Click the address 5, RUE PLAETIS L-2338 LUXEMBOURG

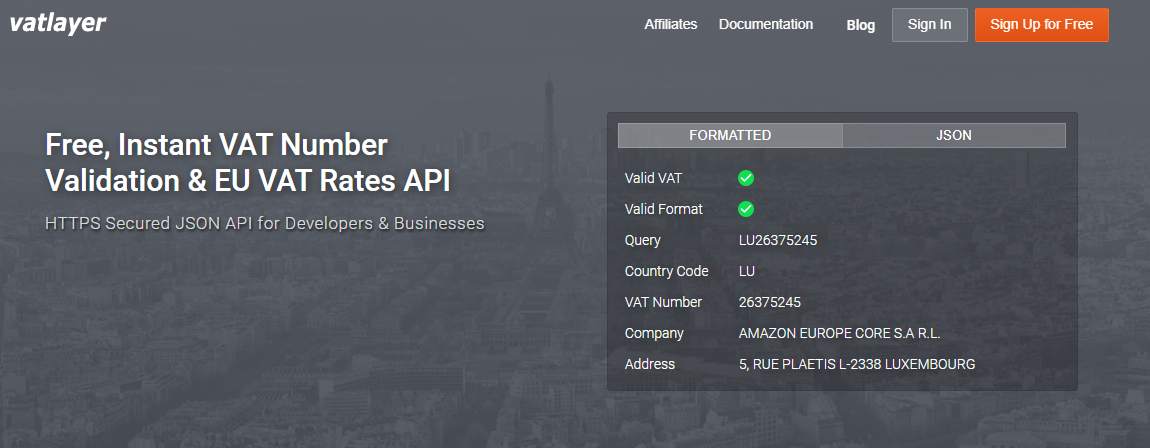(857, 364)
